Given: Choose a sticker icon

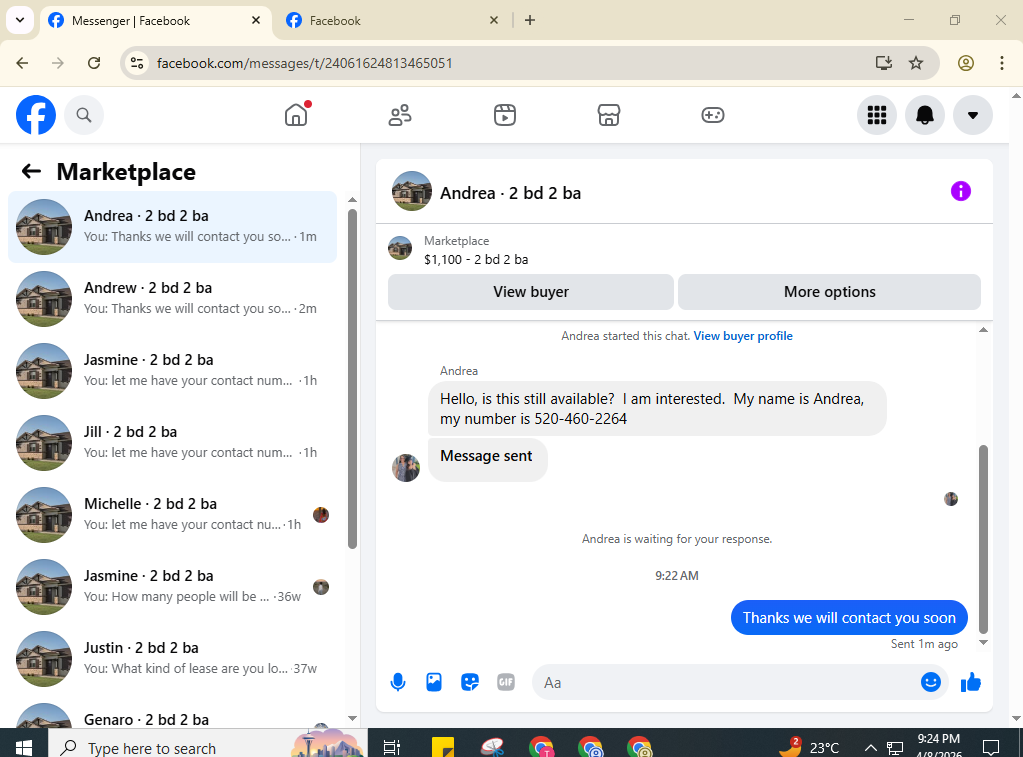Looking at the screenshot, I should (x=470, y=683).
